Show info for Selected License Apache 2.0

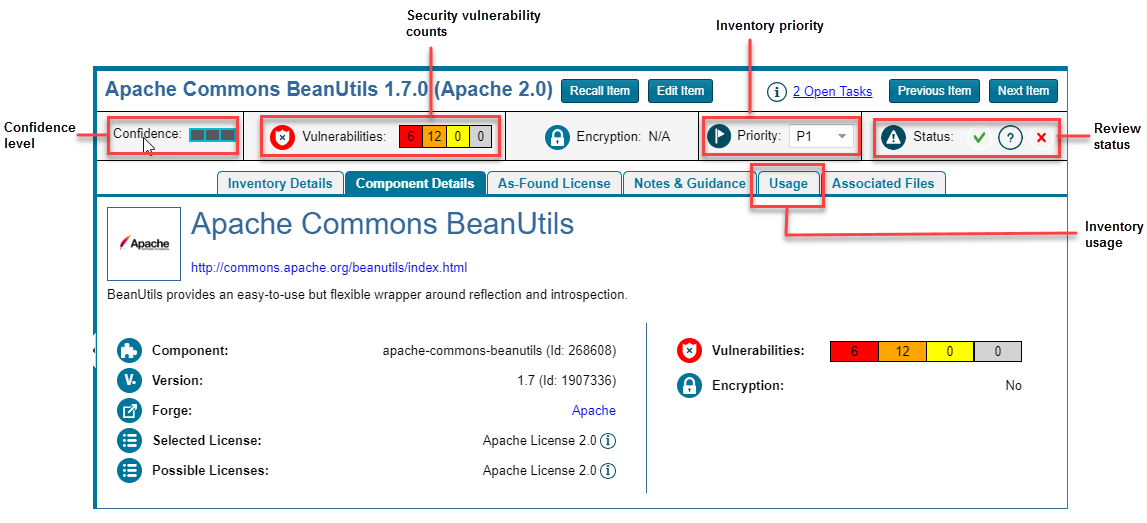point(609,441)
